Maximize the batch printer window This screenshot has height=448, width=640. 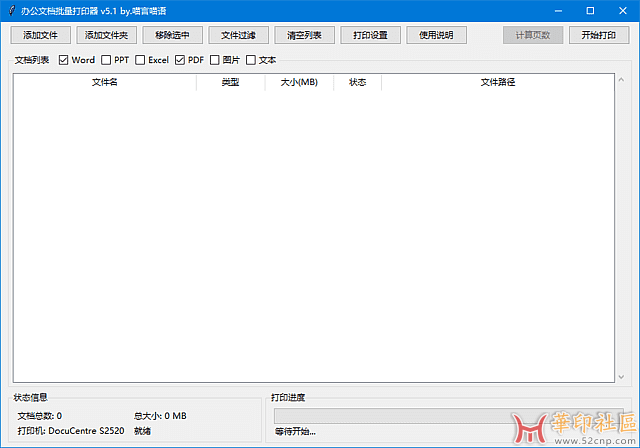[x=590, y=11]
